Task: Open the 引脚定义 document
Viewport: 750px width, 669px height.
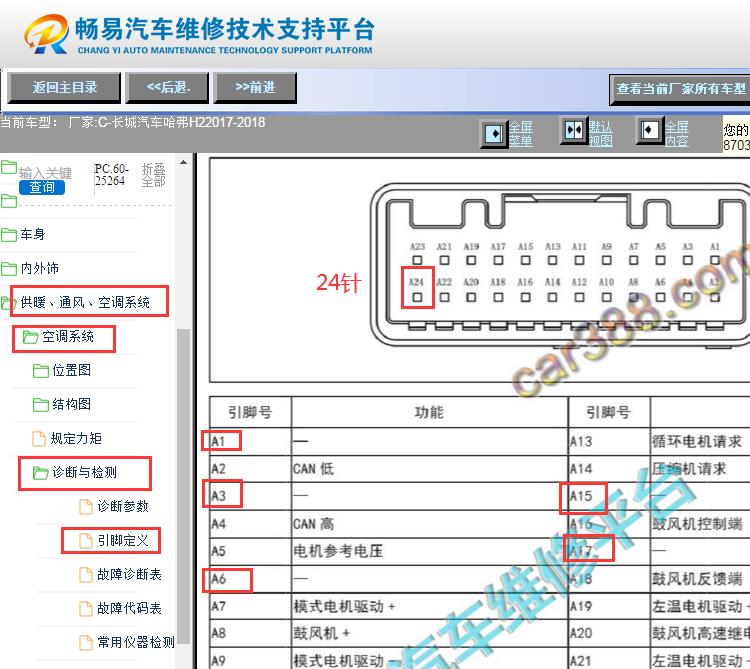Action: (x=123, y=540)
